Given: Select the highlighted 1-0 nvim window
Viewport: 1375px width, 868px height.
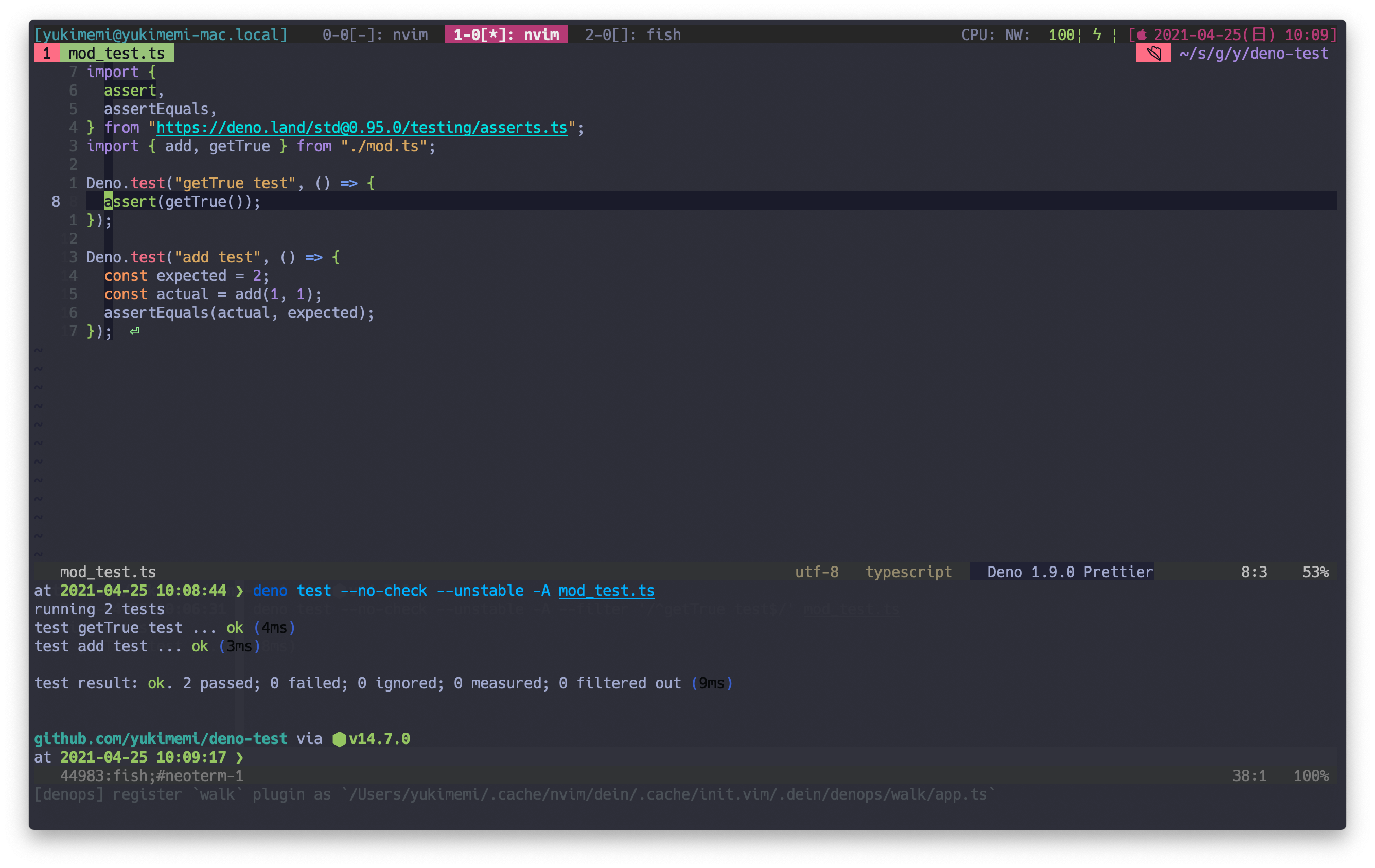Looking at the screenshot, I should pos(506,34).
